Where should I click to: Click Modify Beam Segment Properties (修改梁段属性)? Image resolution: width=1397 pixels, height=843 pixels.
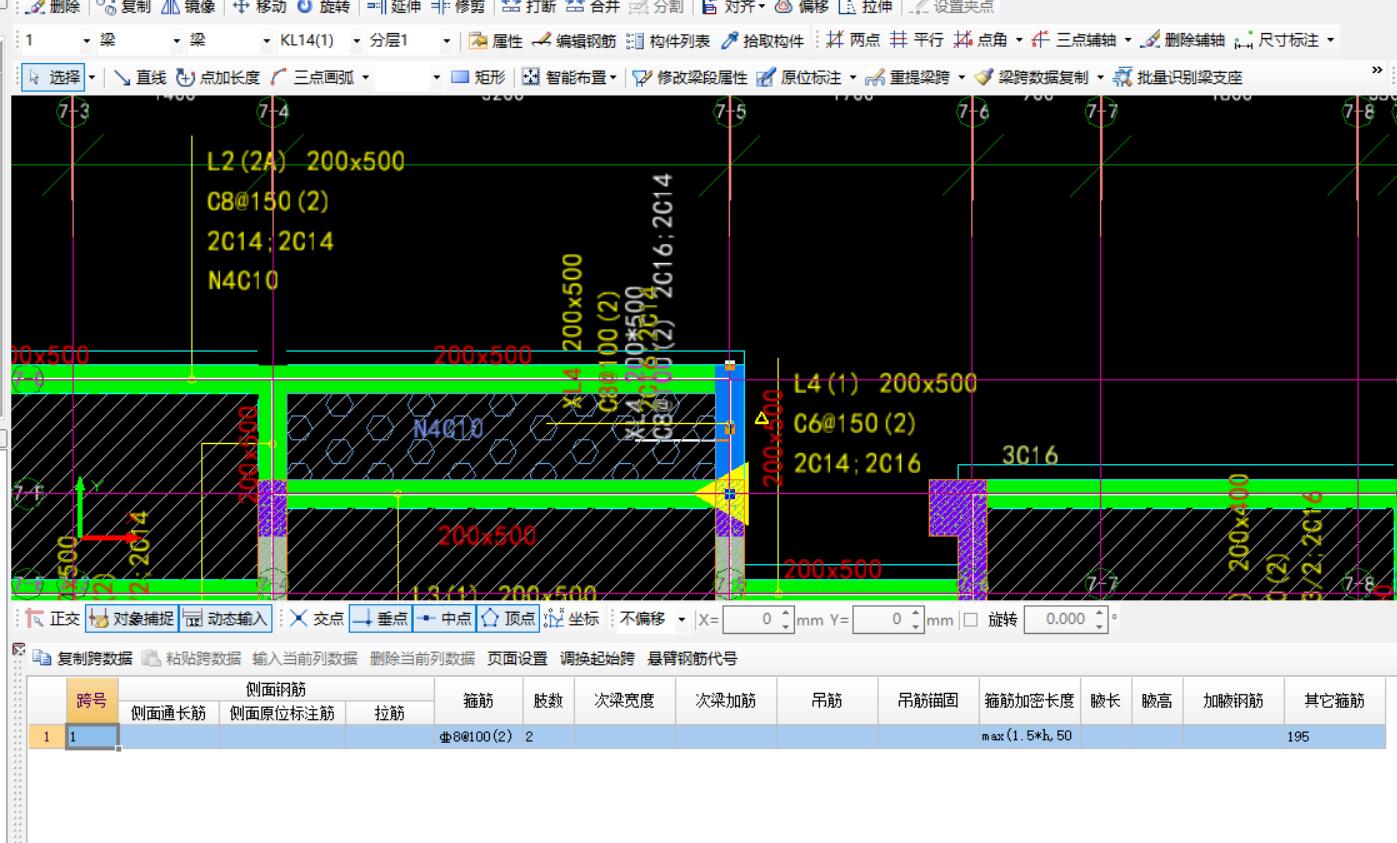pos(688,77)
